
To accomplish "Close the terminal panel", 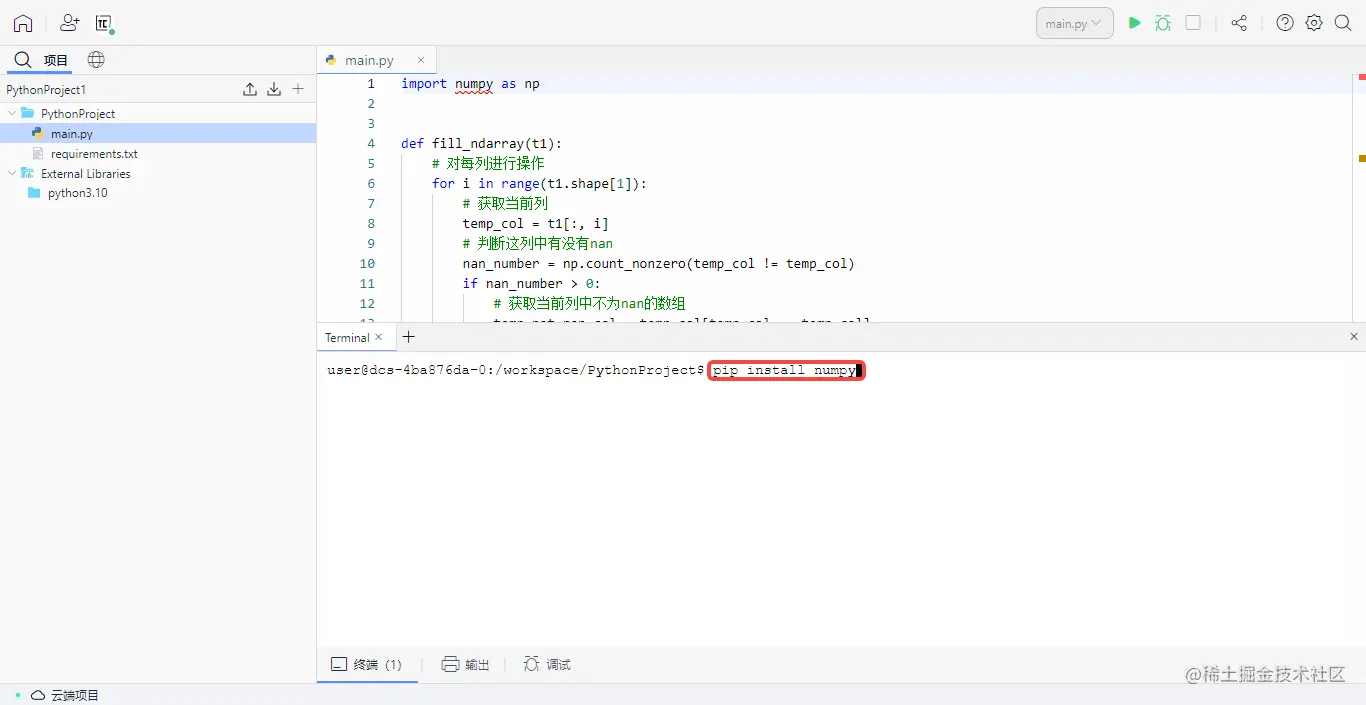I will coord(1354,337).
